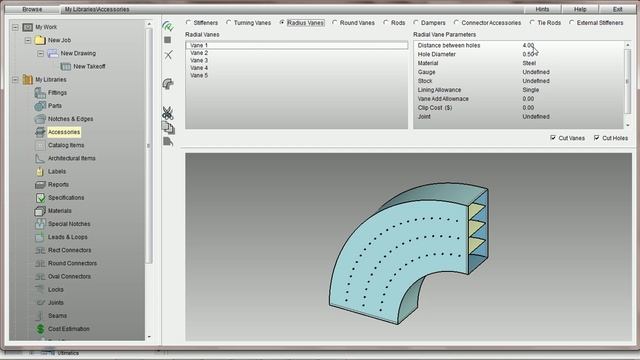This screenshot has width=640, height=360.
Task: Click the paste document icon
Action: 168,142
